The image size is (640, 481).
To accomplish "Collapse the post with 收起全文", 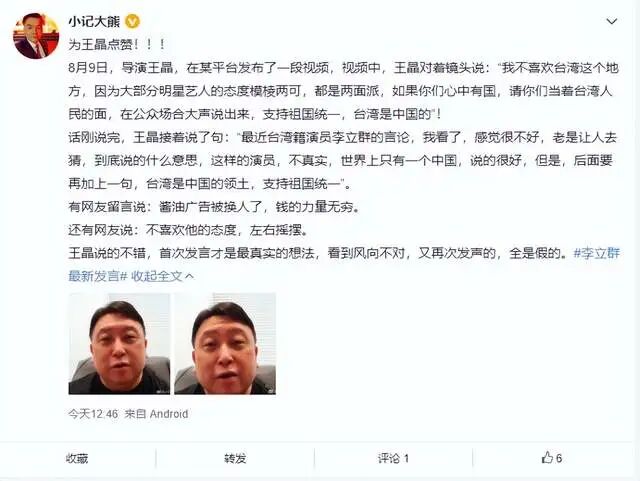I will click(x=157, y=276).
